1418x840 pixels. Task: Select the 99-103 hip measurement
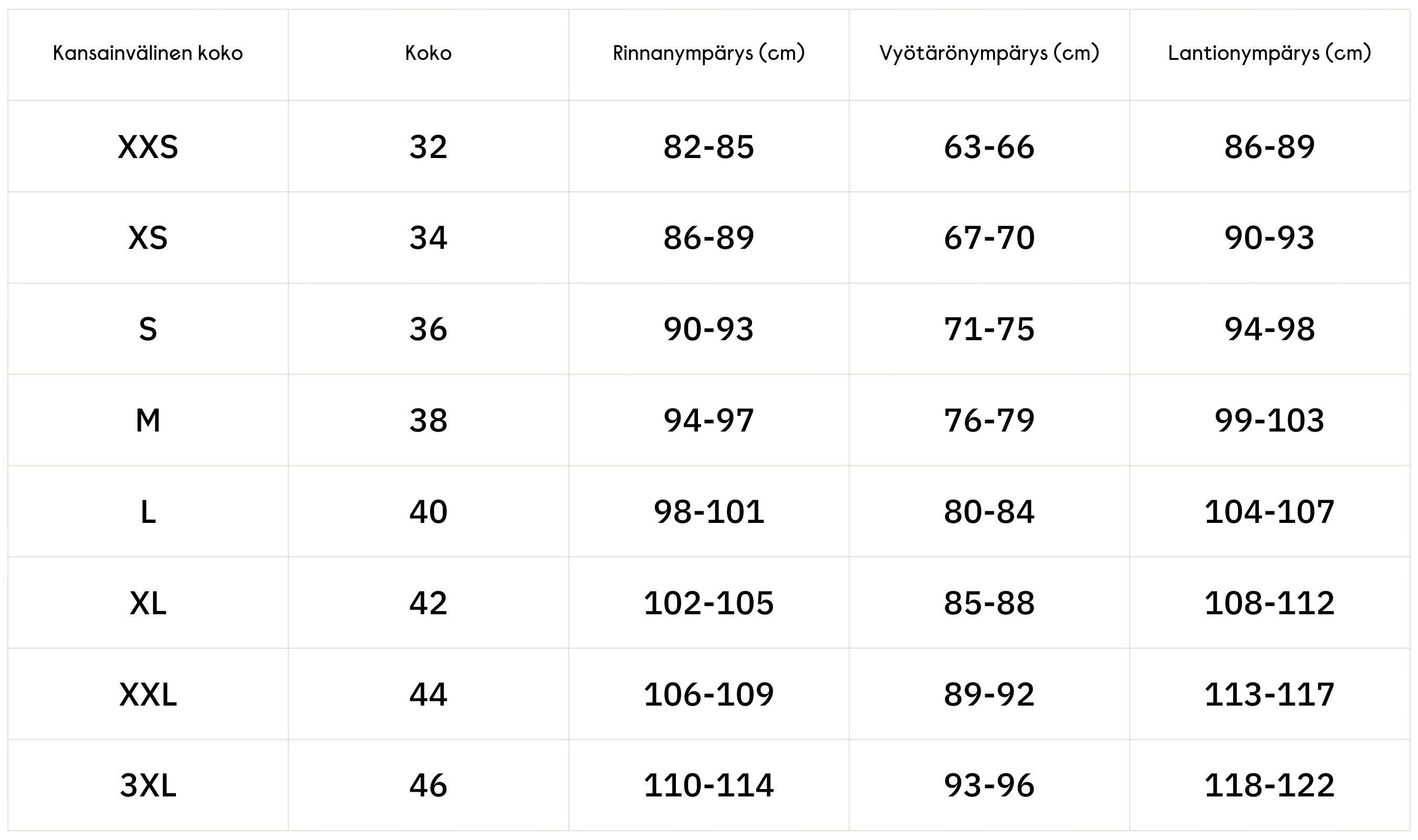point(1269,421)
